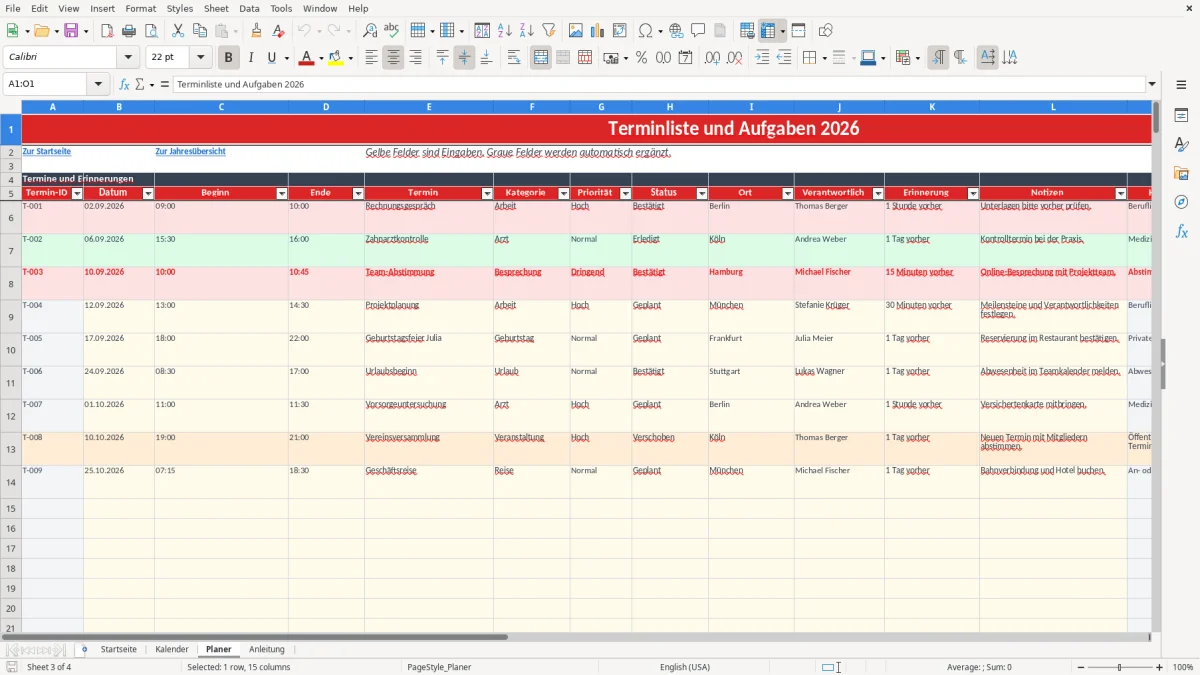This screenshot has height=675, width=1200.
Task: Open the Font Size dropdown arrow
Action: click(x=200, y=58)
